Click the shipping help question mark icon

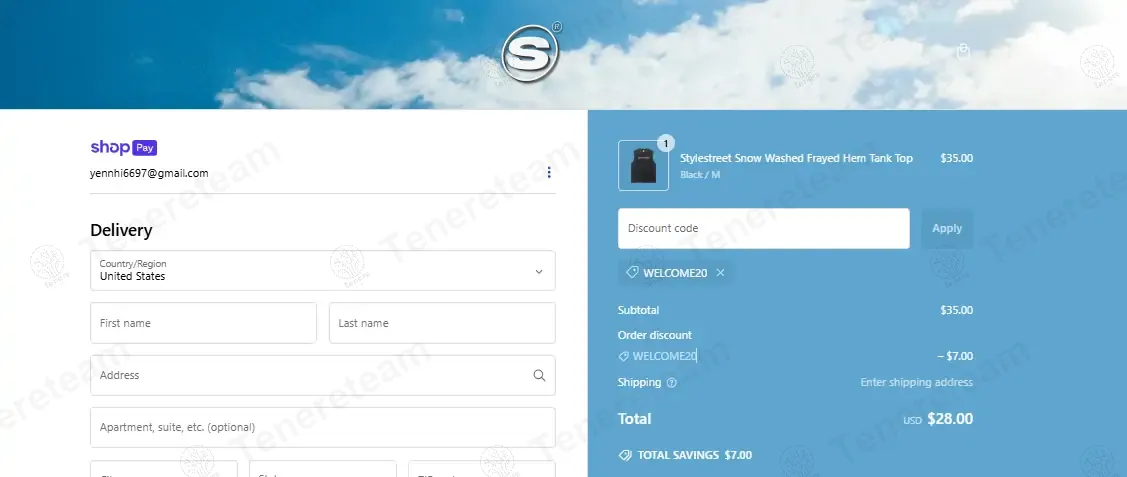pos(671,383)
